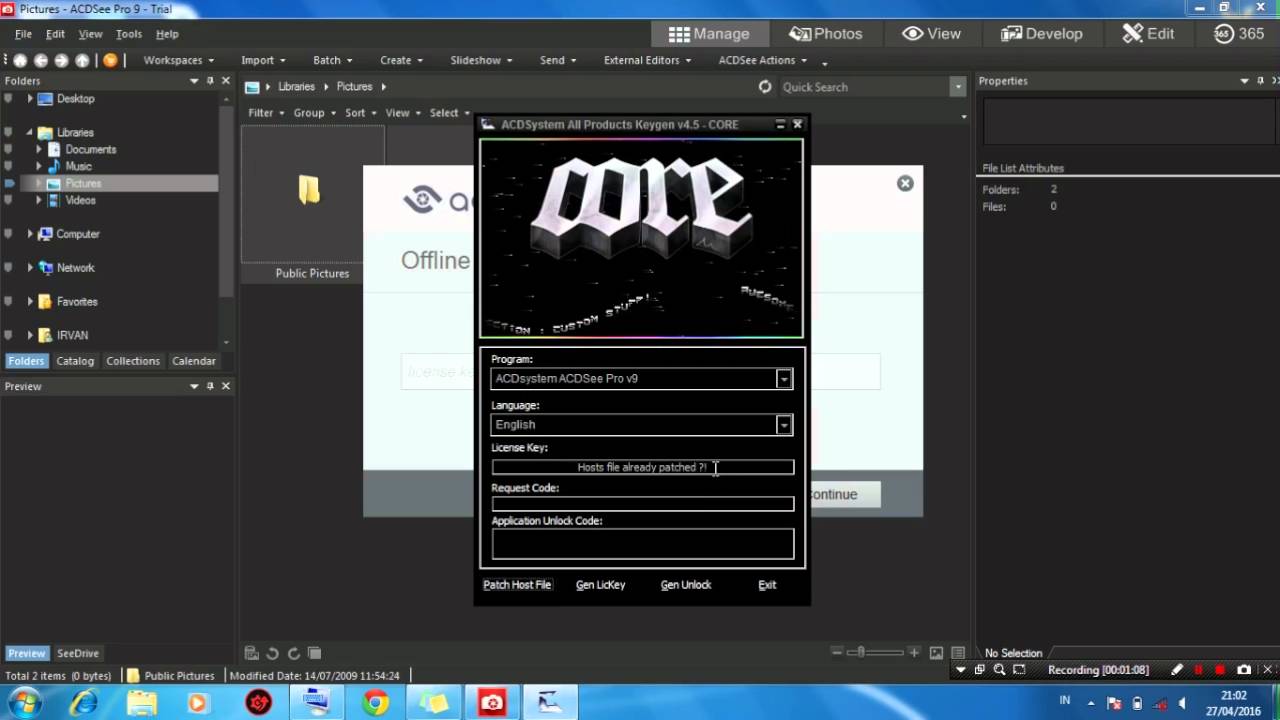Open View mode with the eye icon
This screenshot has height=720, width=1280.
[x=931, y=33]
